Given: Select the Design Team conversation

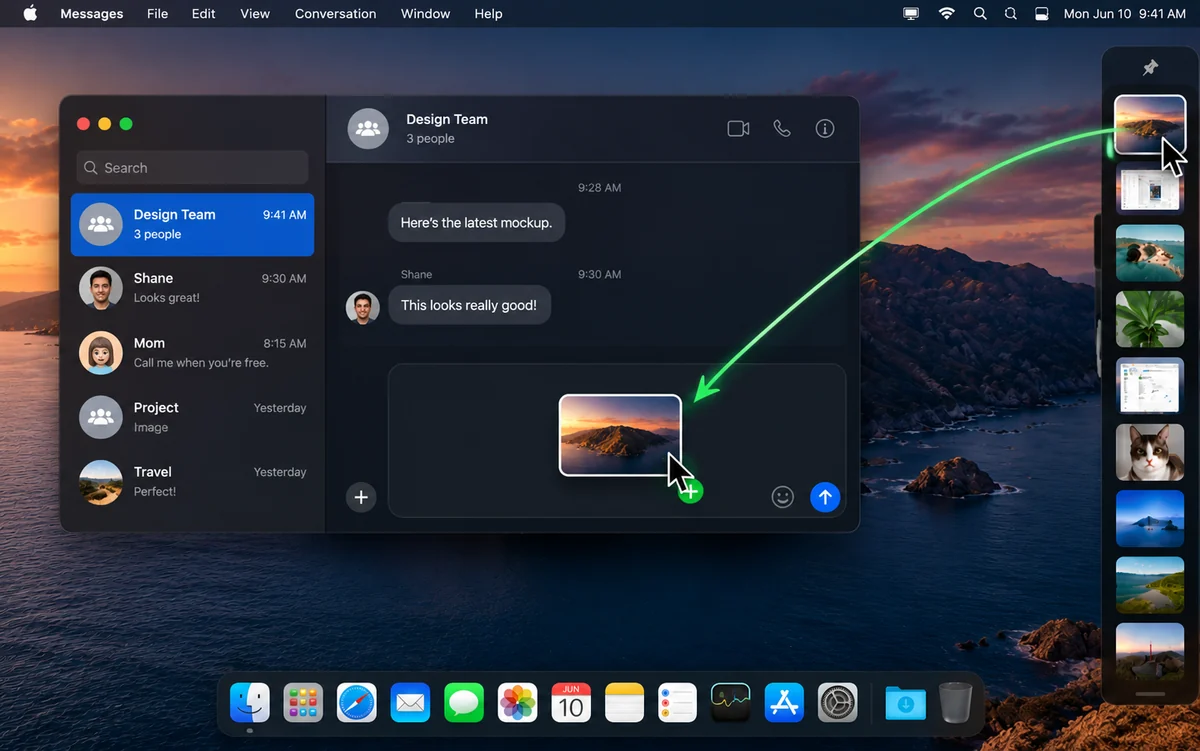Looking at the screenshot, I should click(192, 224).
